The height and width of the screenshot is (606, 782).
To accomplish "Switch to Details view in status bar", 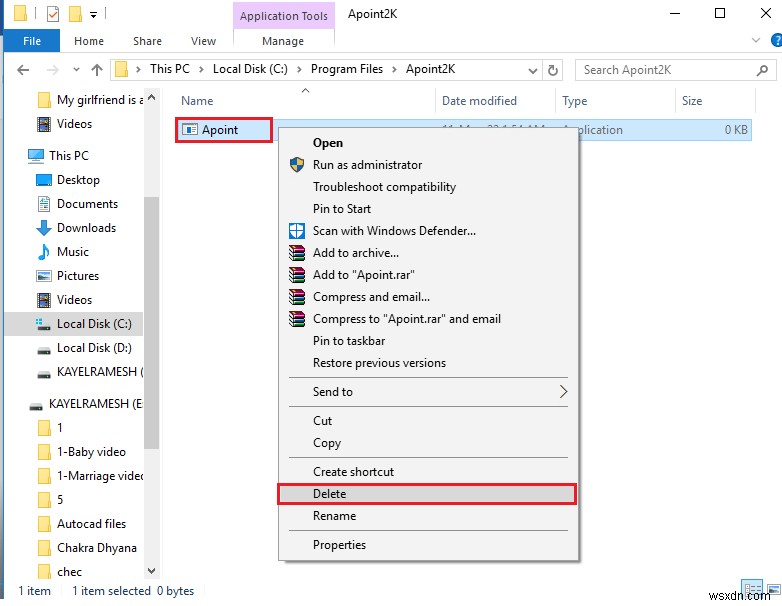I will tap(752, 590).
